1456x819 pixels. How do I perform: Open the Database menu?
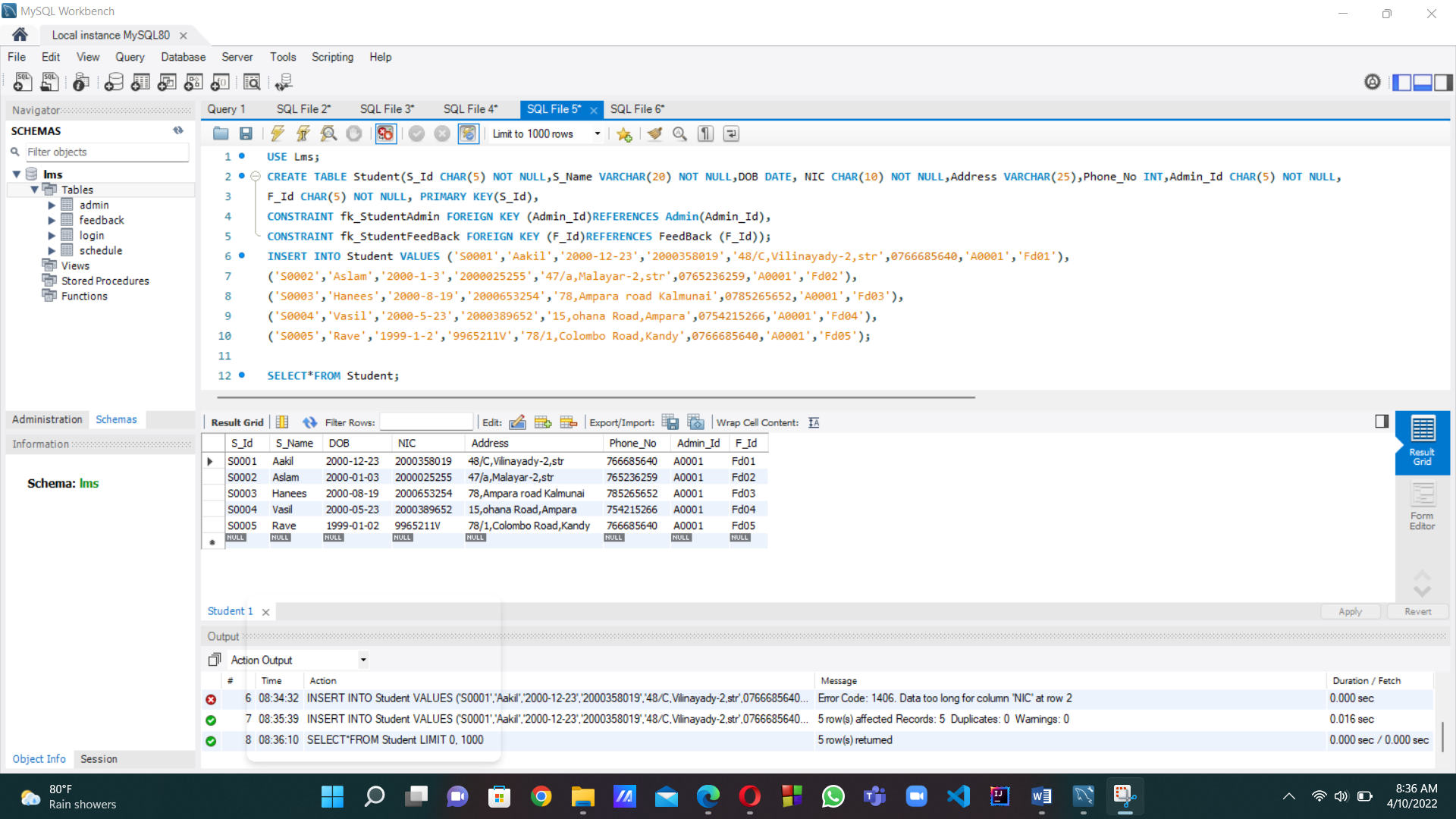(183, 57)
